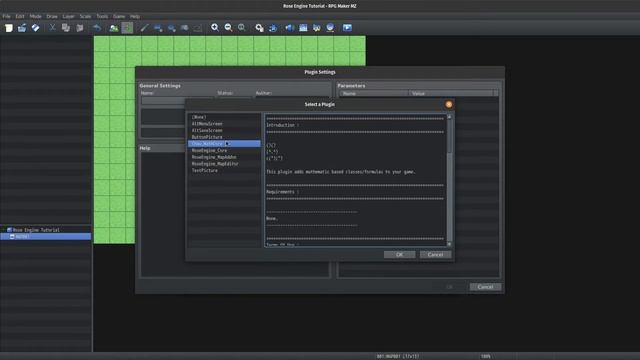
Task: Open the Scale menu
Action: [85, 16]
